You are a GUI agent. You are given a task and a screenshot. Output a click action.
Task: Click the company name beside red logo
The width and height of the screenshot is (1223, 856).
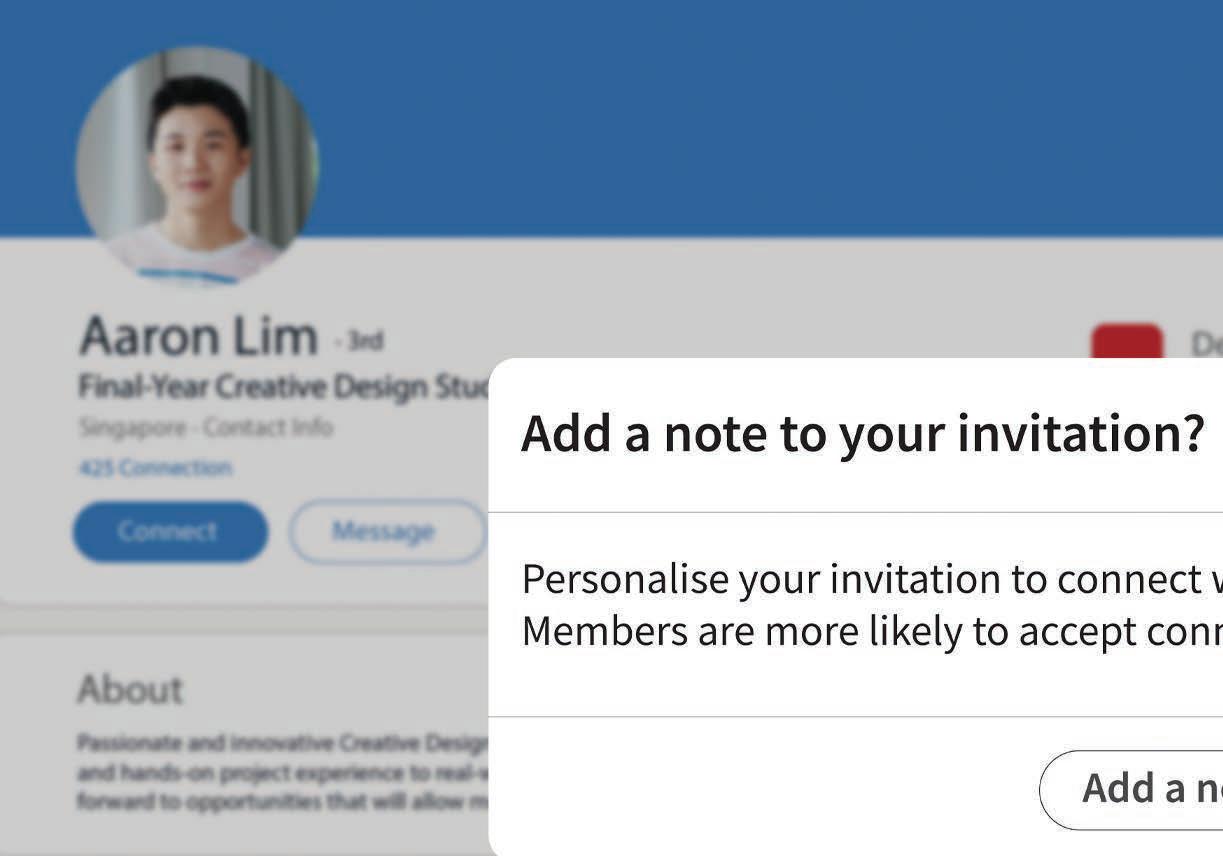click(x=1206, y=344)
